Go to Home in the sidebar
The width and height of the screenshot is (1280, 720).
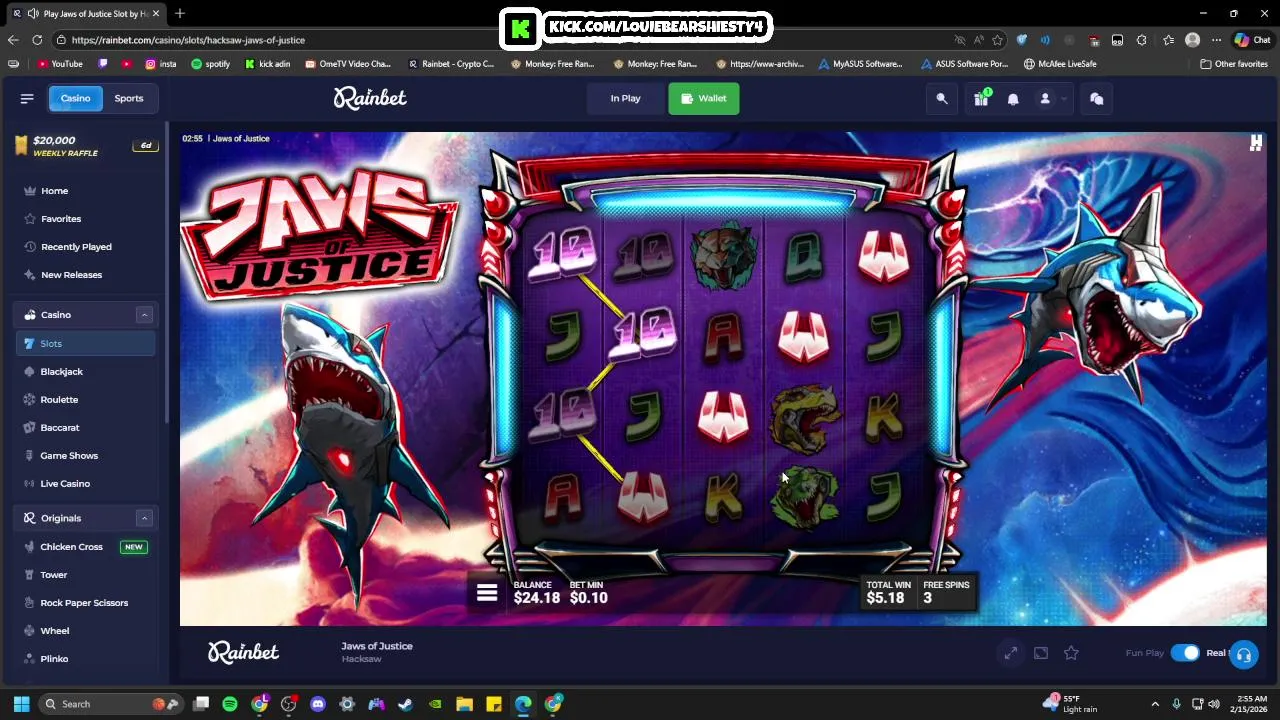[x=85, y=191]
